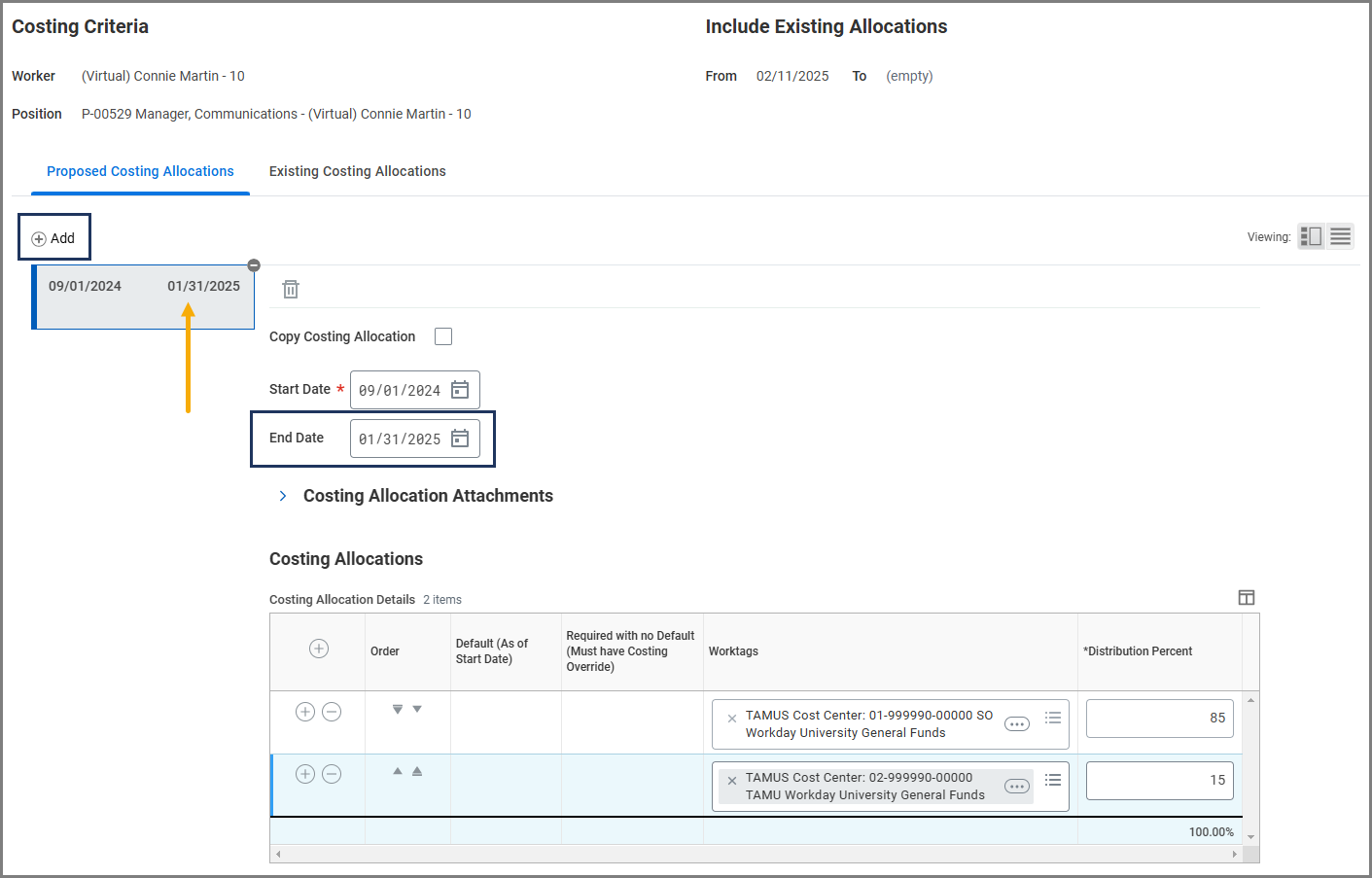The image size is (1372, 878).
Task: Switch to list viewing mode
Action: click(1340, 236)
